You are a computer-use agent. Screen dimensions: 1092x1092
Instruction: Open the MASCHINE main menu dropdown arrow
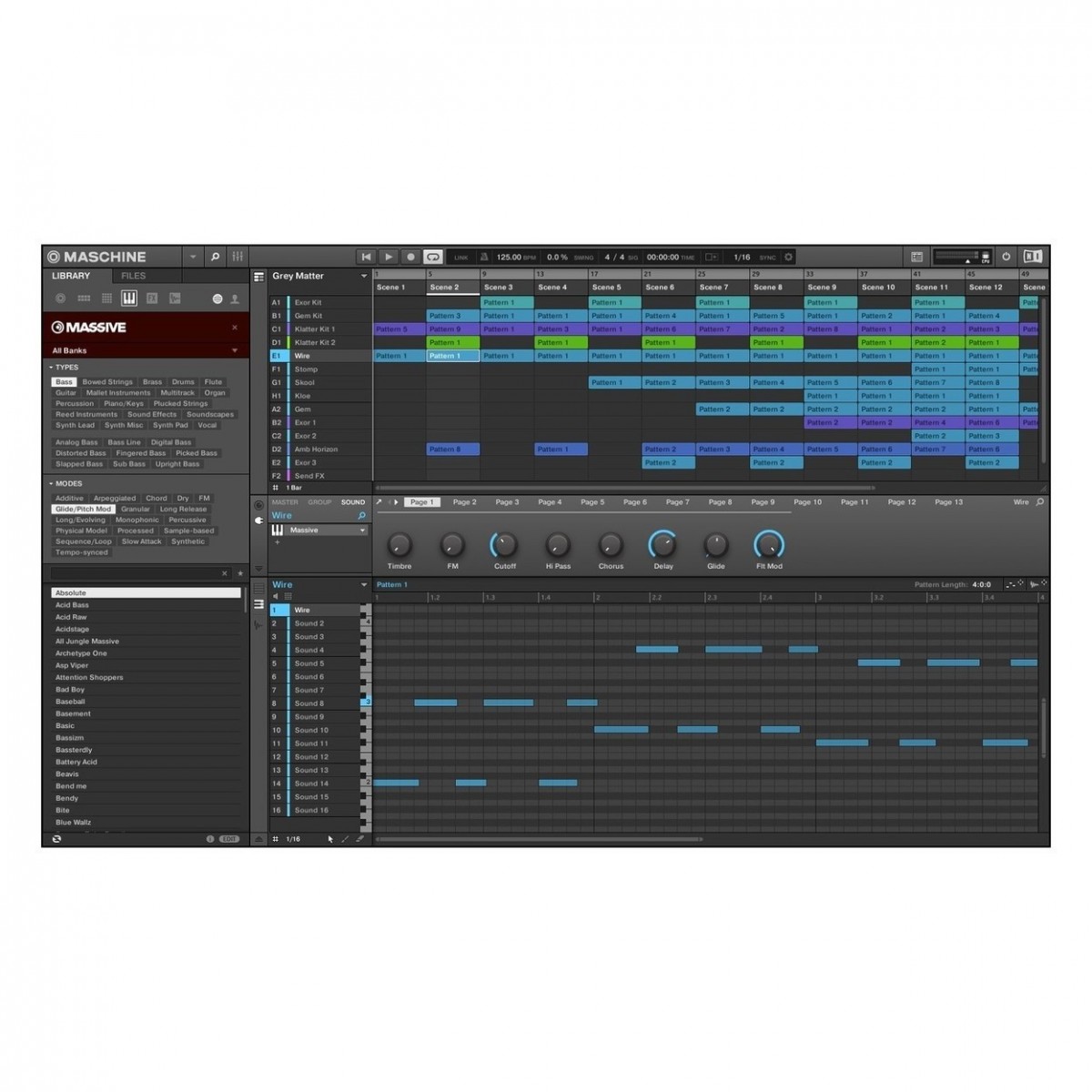[193, 258]
